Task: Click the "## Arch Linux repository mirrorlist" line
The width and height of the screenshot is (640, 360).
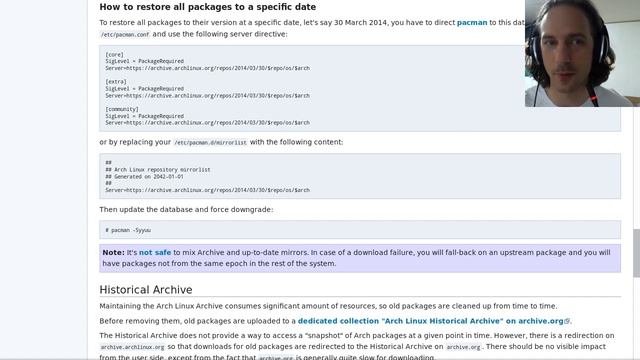Action: tap(158, 170)
